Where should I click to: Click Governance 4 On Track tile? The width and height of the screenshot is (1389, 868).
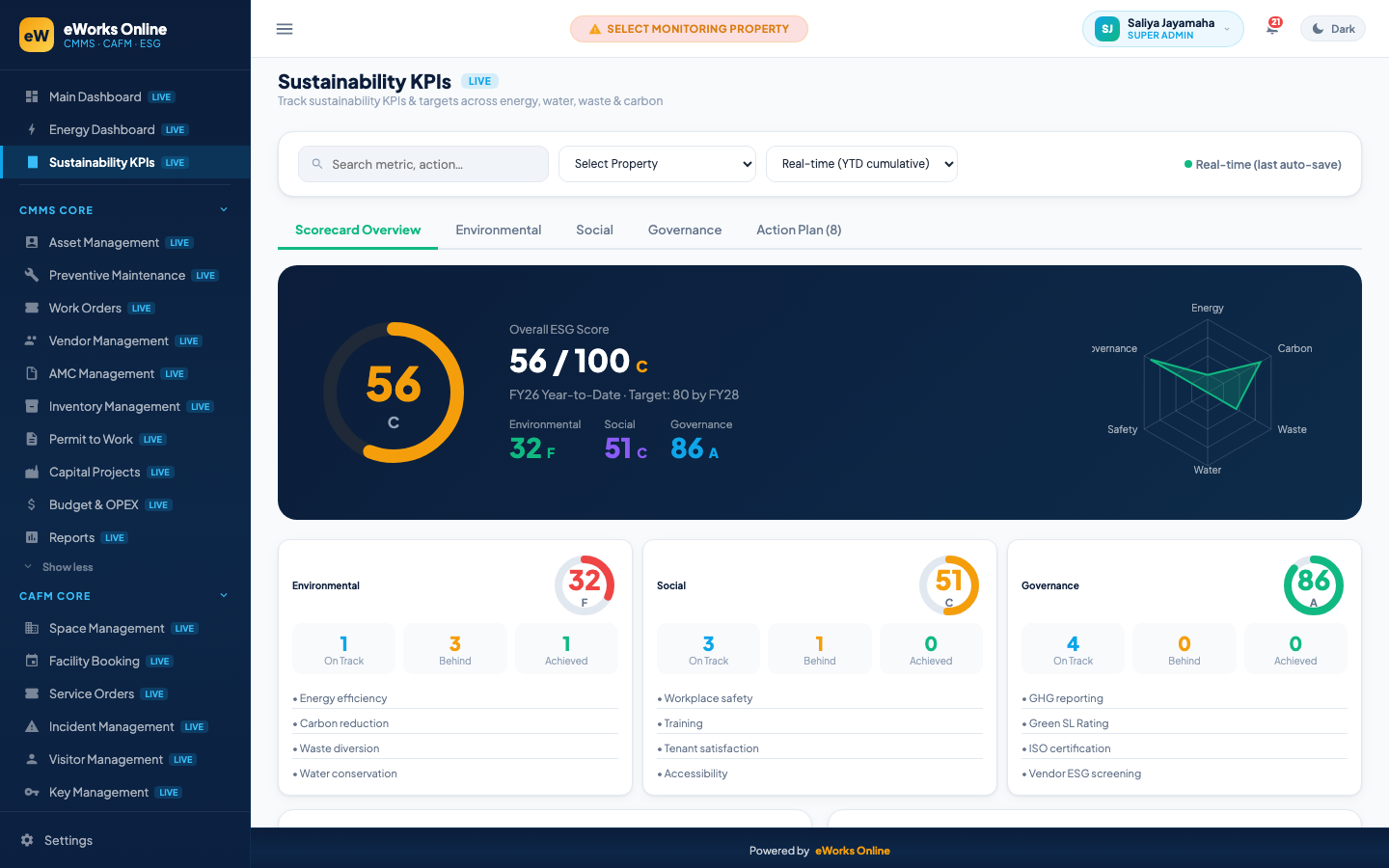tap(1074, 649)
